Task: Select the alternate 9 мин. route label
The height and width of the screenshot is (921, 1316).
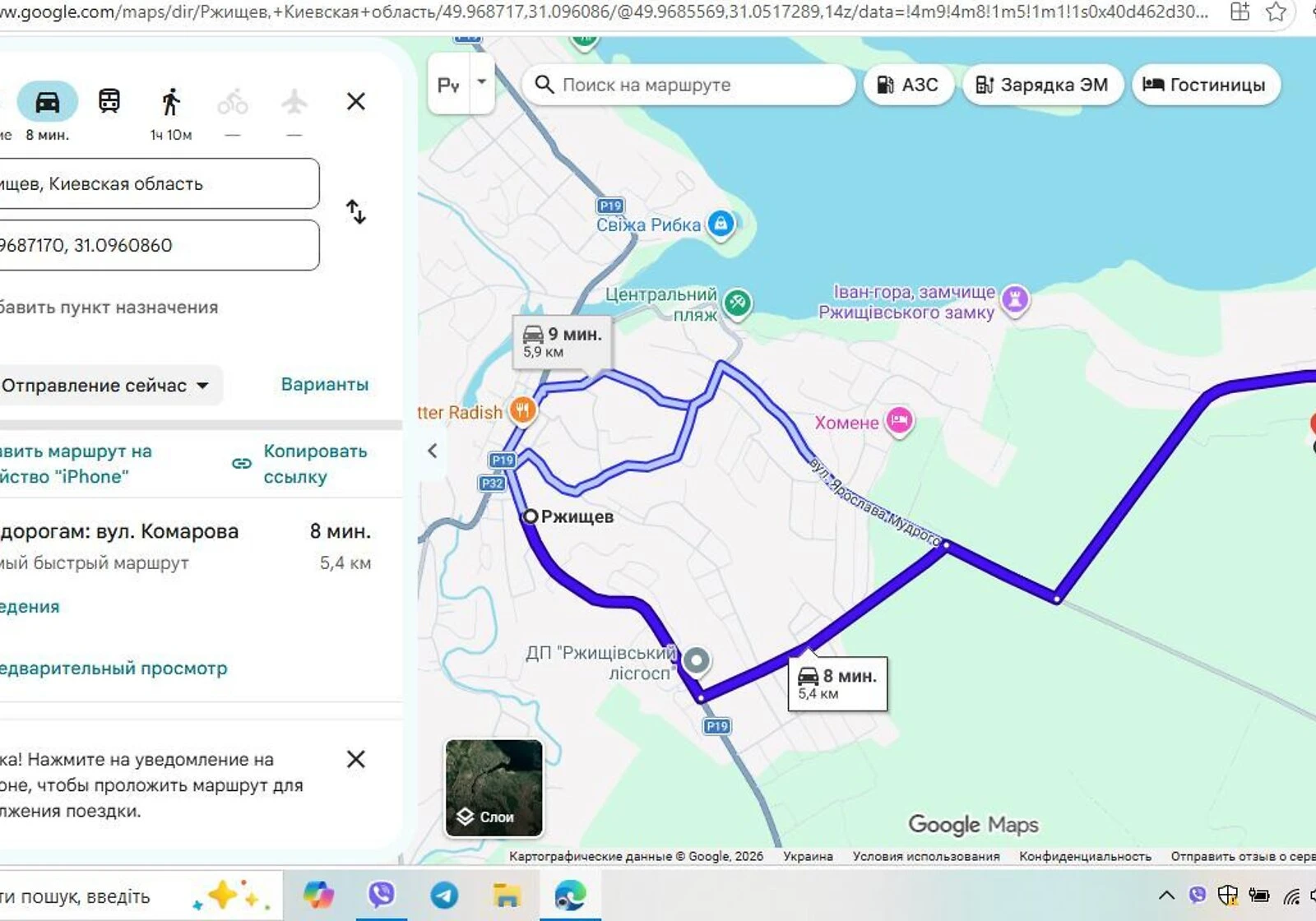Action: coord(563,341)
